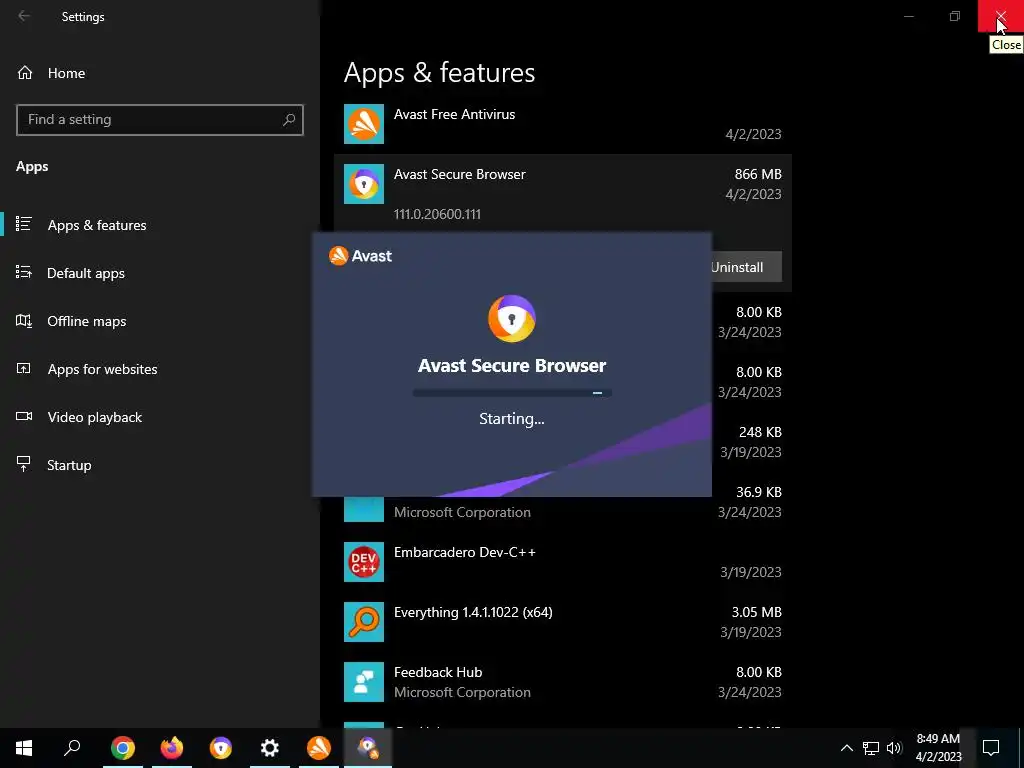Click the Avast uninstaller taskbar icon

pos(368,748)
